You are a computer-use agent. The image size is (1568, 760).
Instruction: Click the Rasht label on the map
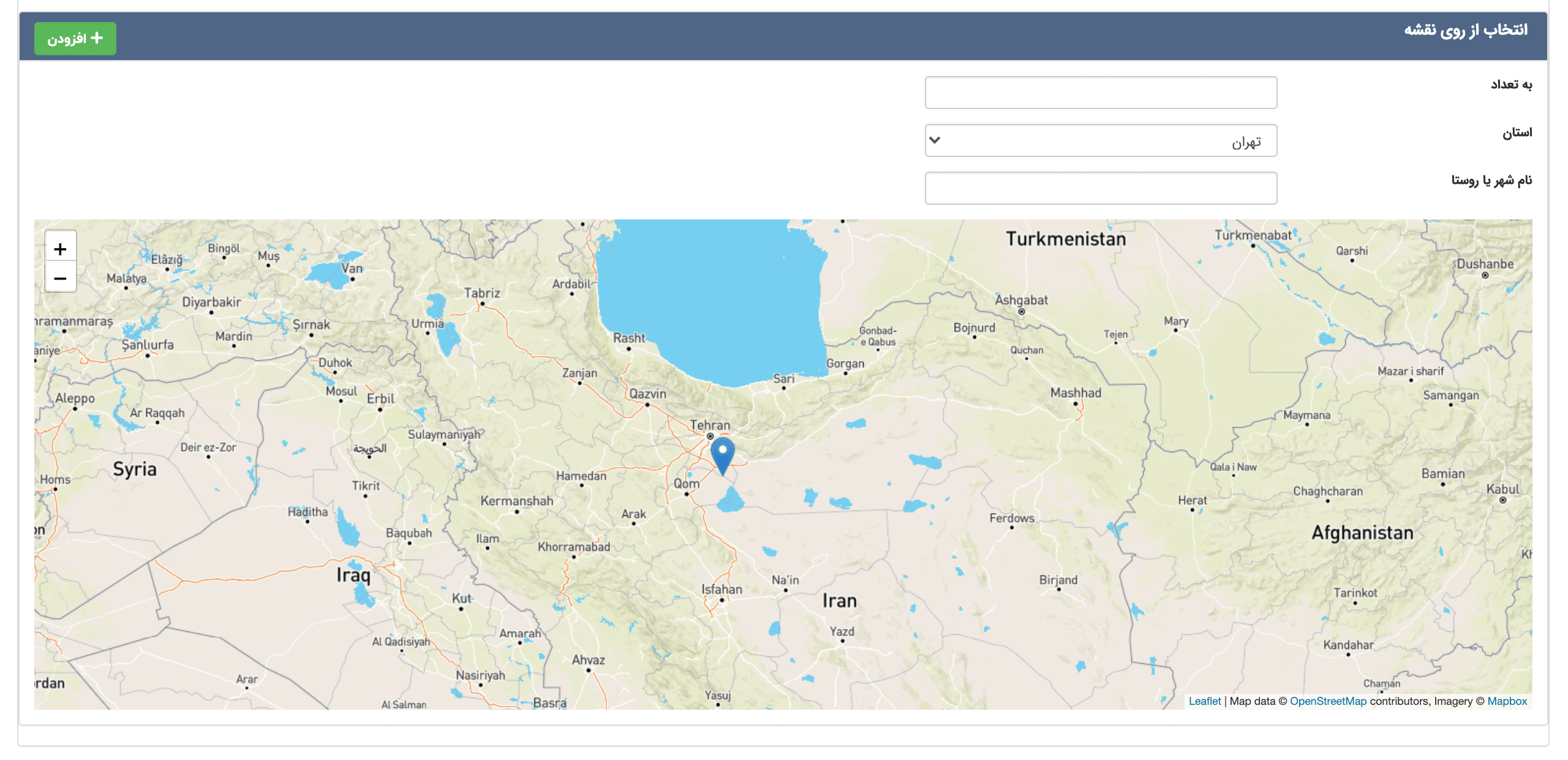tap(629, 338)
